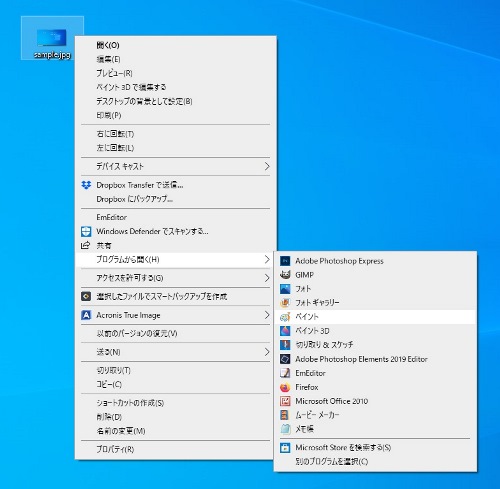Click the GIMP icon in submenu
The image size is (500, 489).
pos(285,275)
